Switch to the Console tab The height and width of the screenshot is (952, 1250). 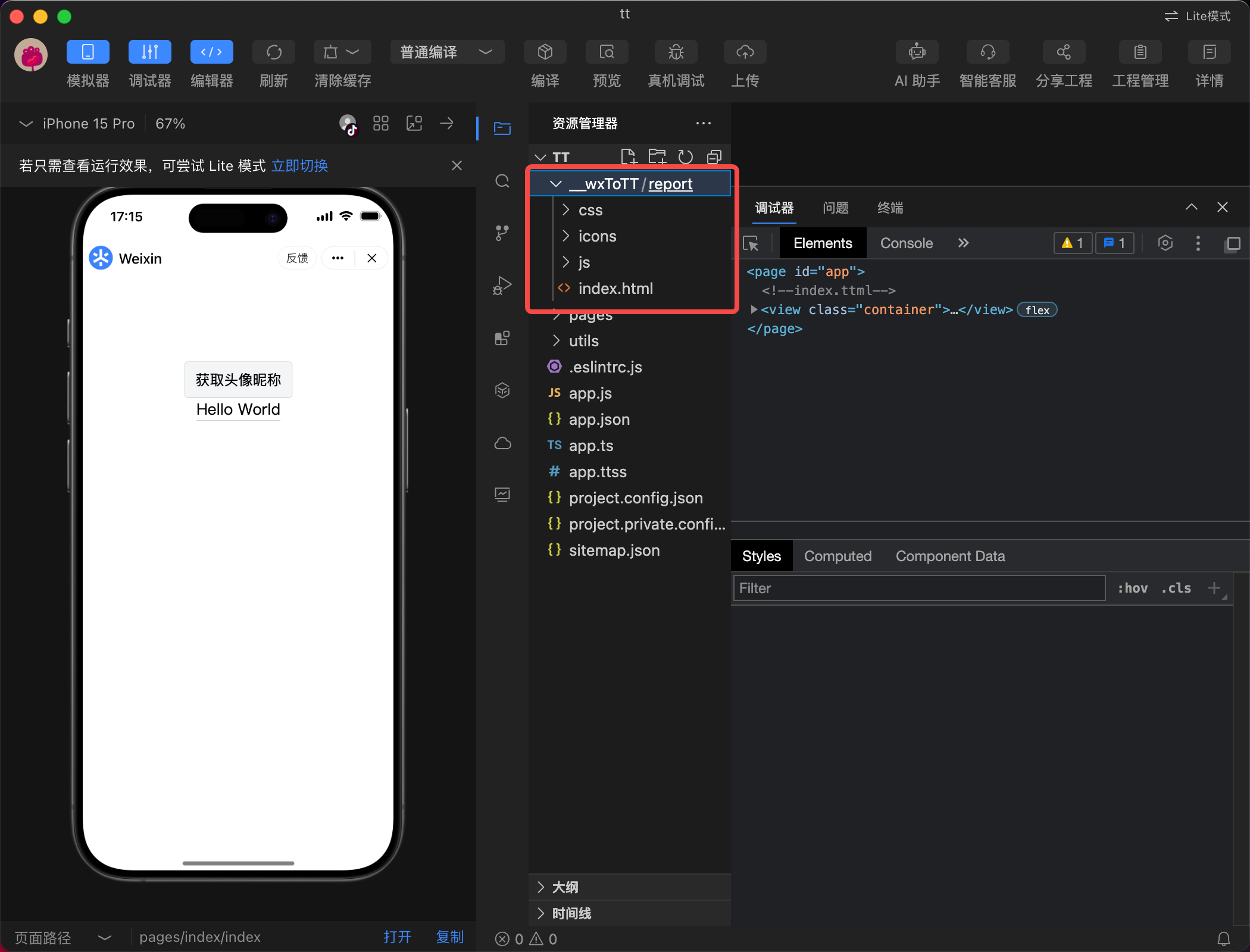(906, 243)
